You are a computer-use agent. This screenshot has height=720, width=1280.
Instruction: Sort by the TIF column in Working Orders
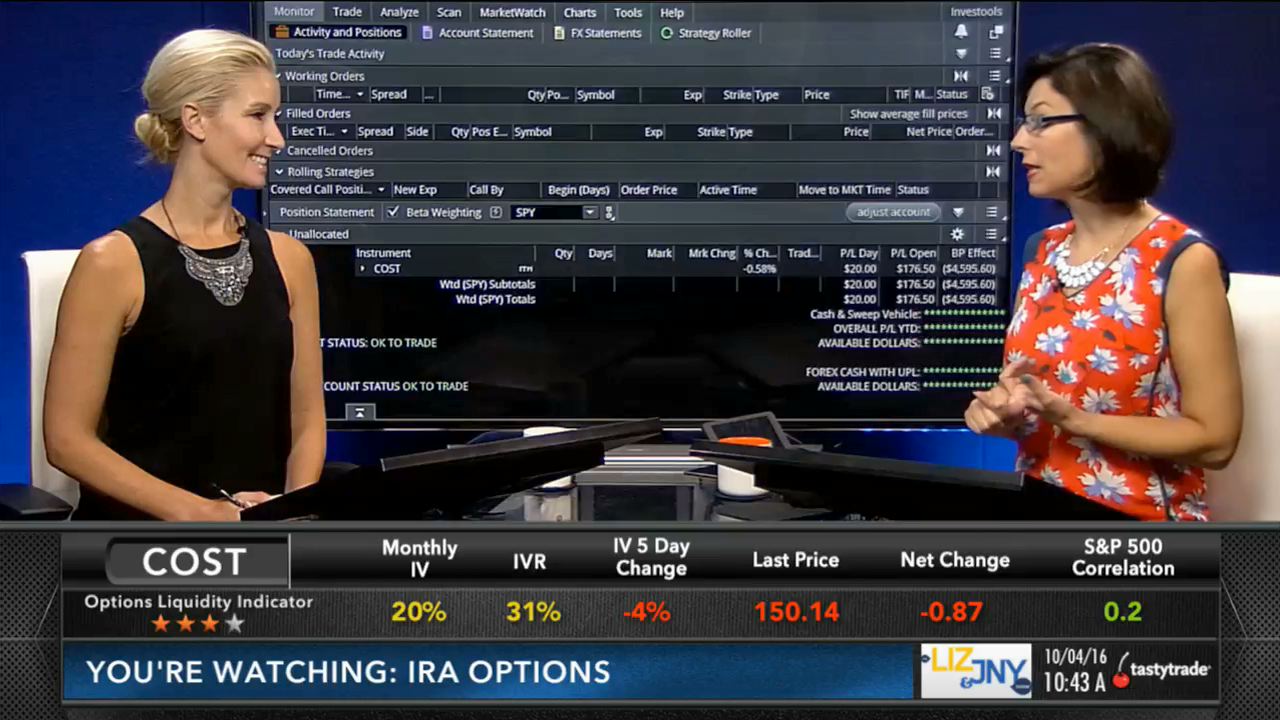click(x=902, y=94)
